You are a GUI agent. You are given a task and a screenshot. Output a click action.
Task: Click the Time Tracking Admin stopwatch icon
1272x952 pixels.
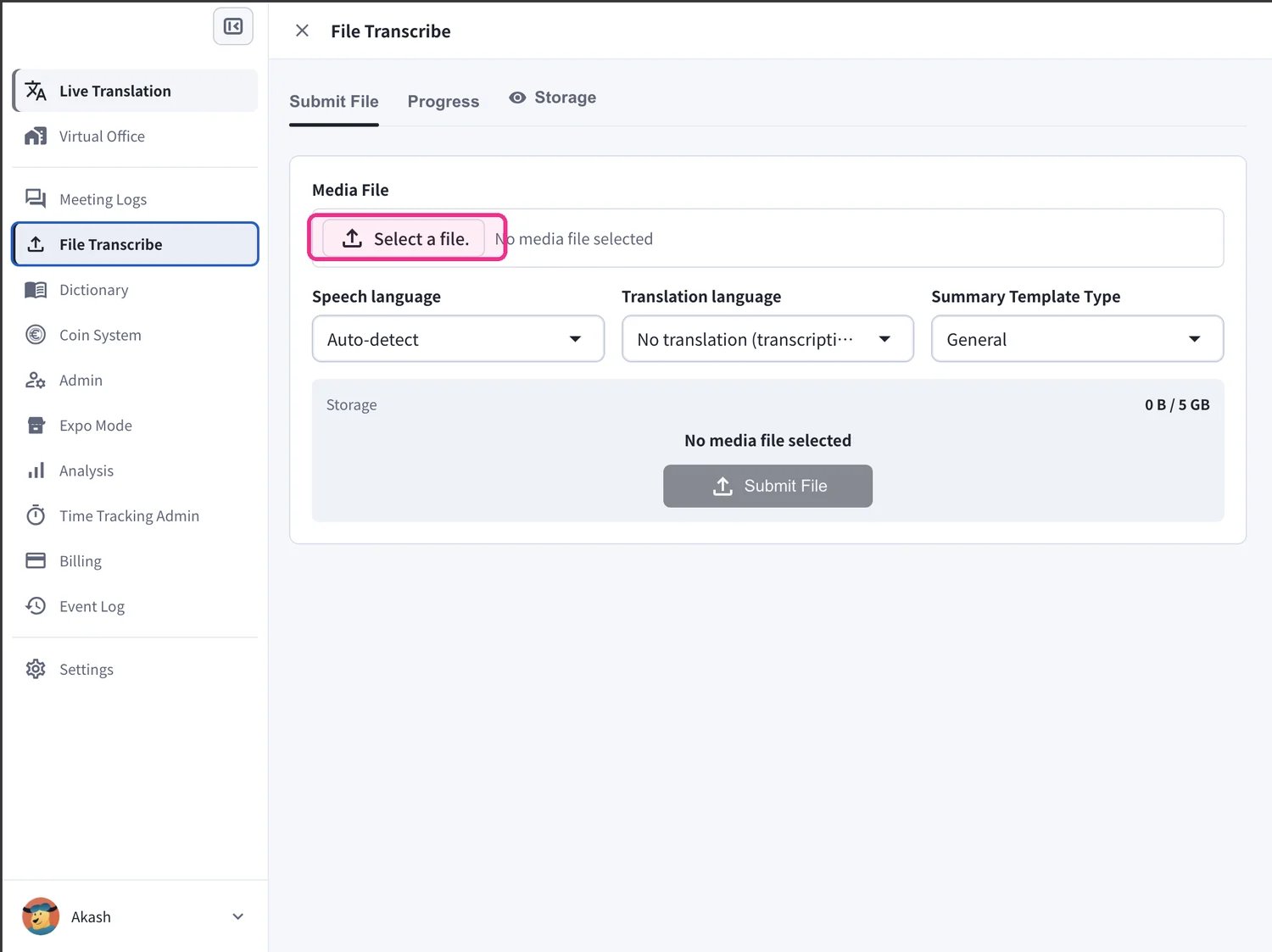coord(36,515)
